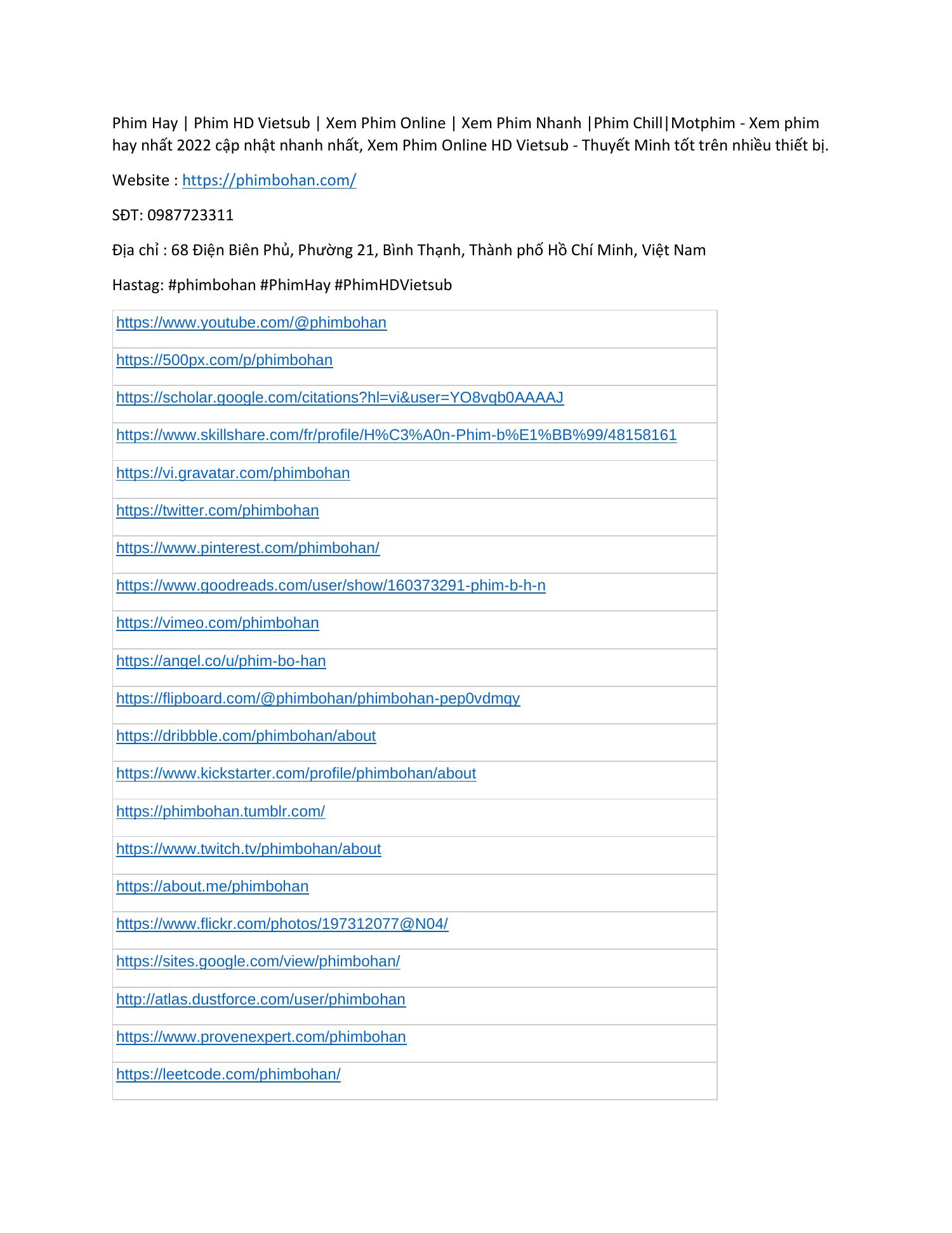The height and width of the screenshot is (1233, 952).
Task: Click the Tumblr phimbohan link
Action: (220, 811)
